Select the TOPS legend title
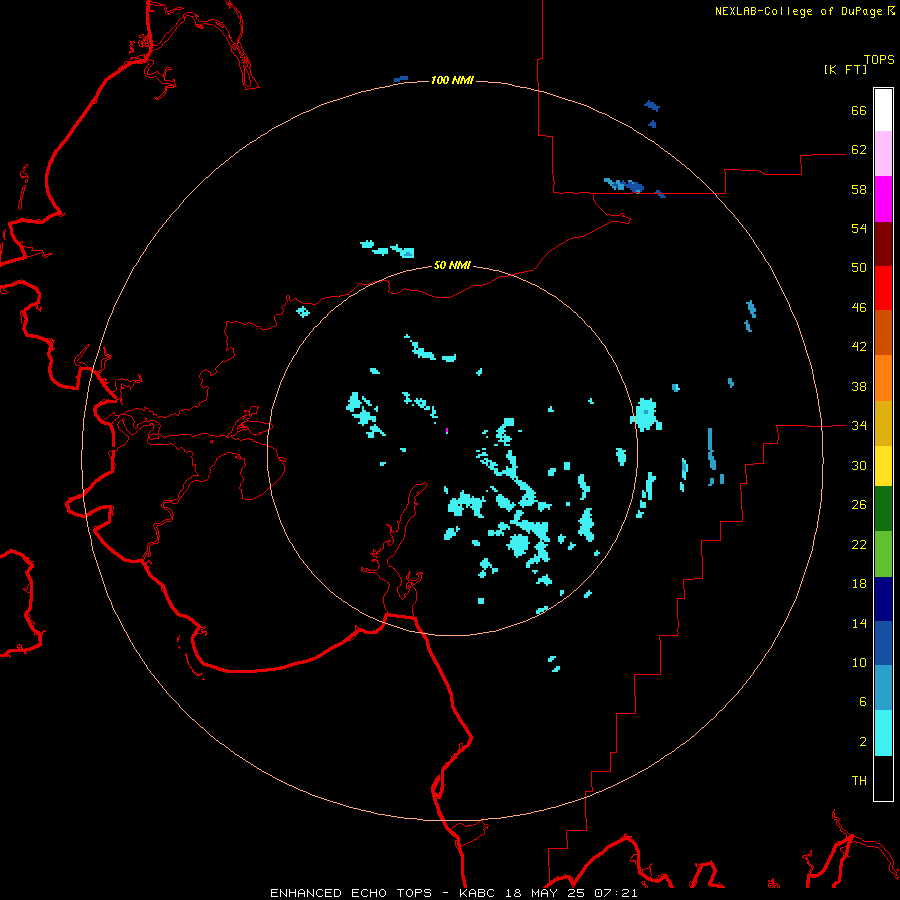The height and width of the screenshot is (900, 900). point(879,60)
